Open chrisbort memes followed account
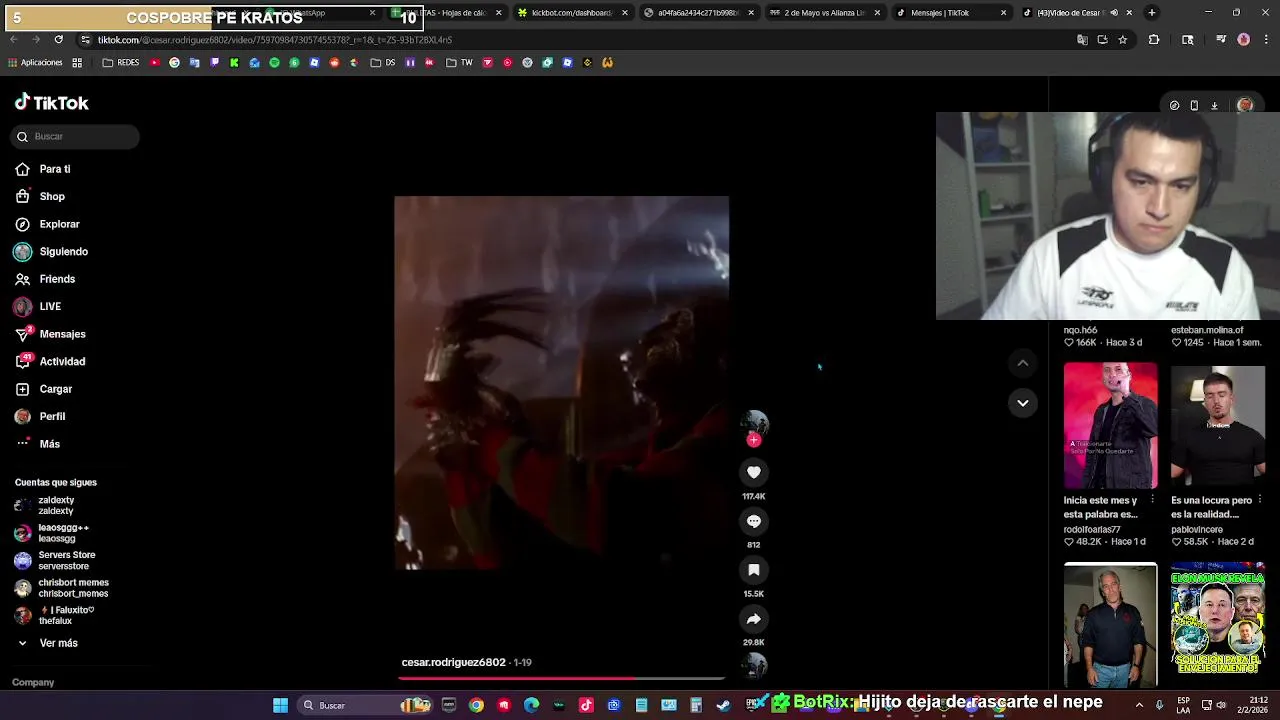The image size is (1280, 720). (61, 588)
